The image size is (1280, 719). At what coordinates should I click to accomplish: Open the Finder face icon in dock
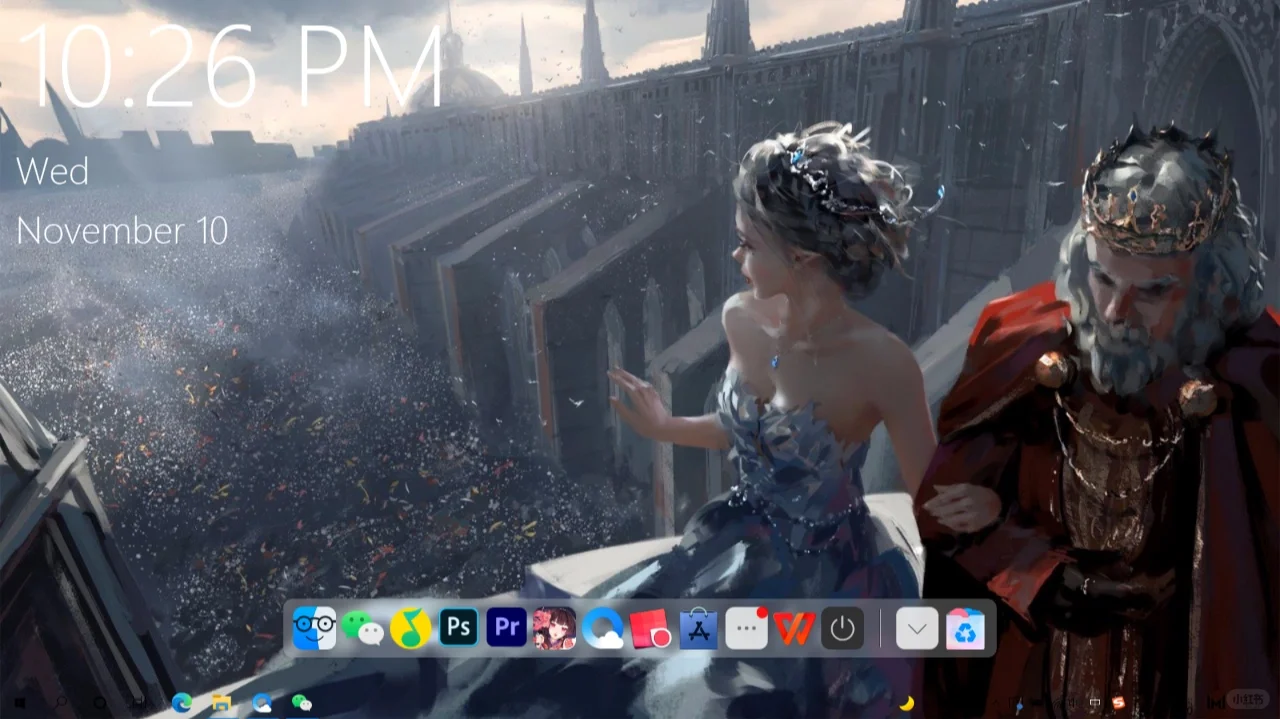[x=314, y=628]
